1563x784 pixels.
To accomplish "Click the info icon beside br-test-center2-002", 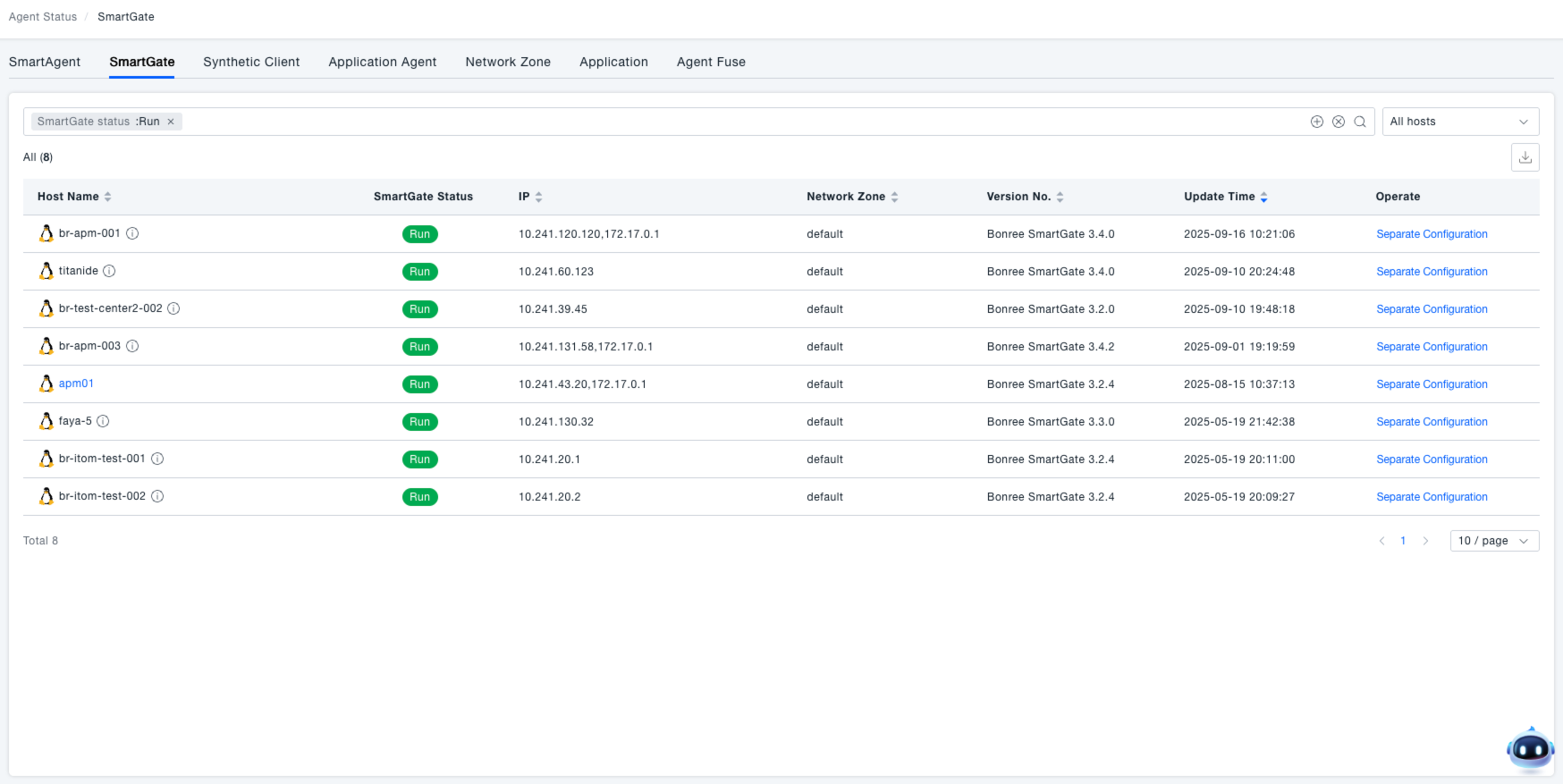I will [174, 308].
